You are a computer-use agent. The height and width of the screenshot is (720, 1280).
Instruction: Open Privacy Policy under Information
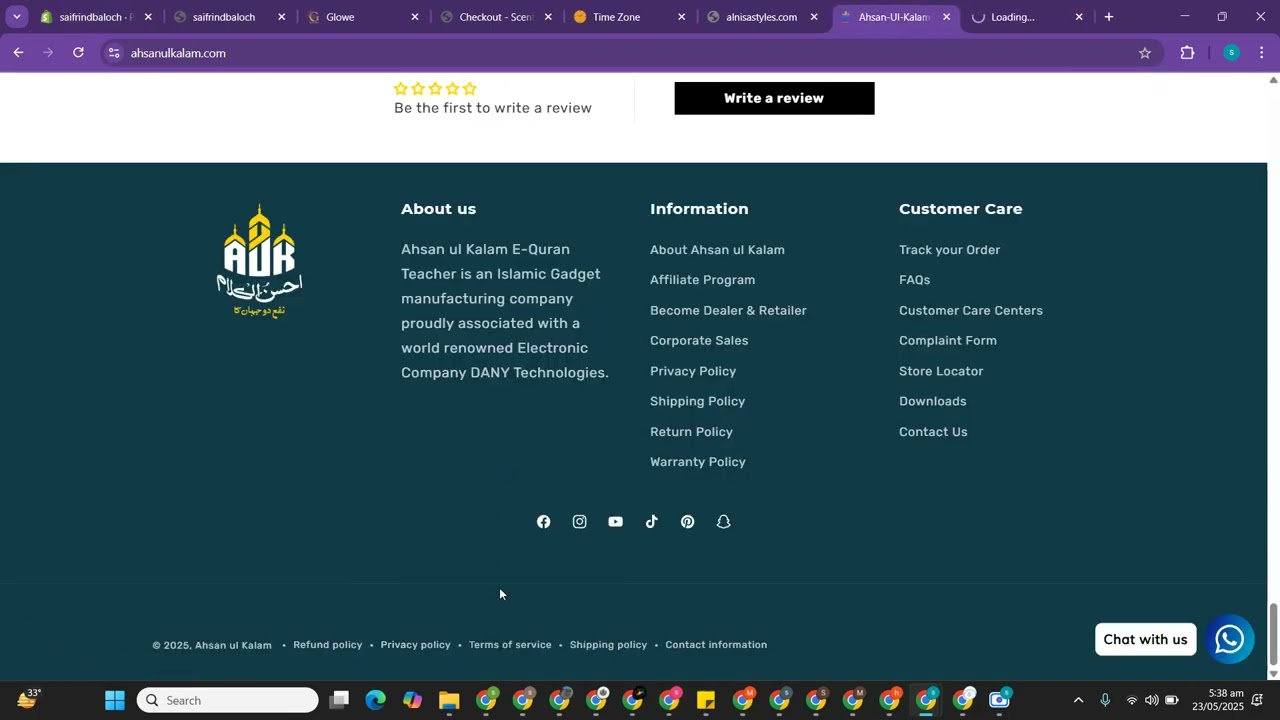click(693, 371)
